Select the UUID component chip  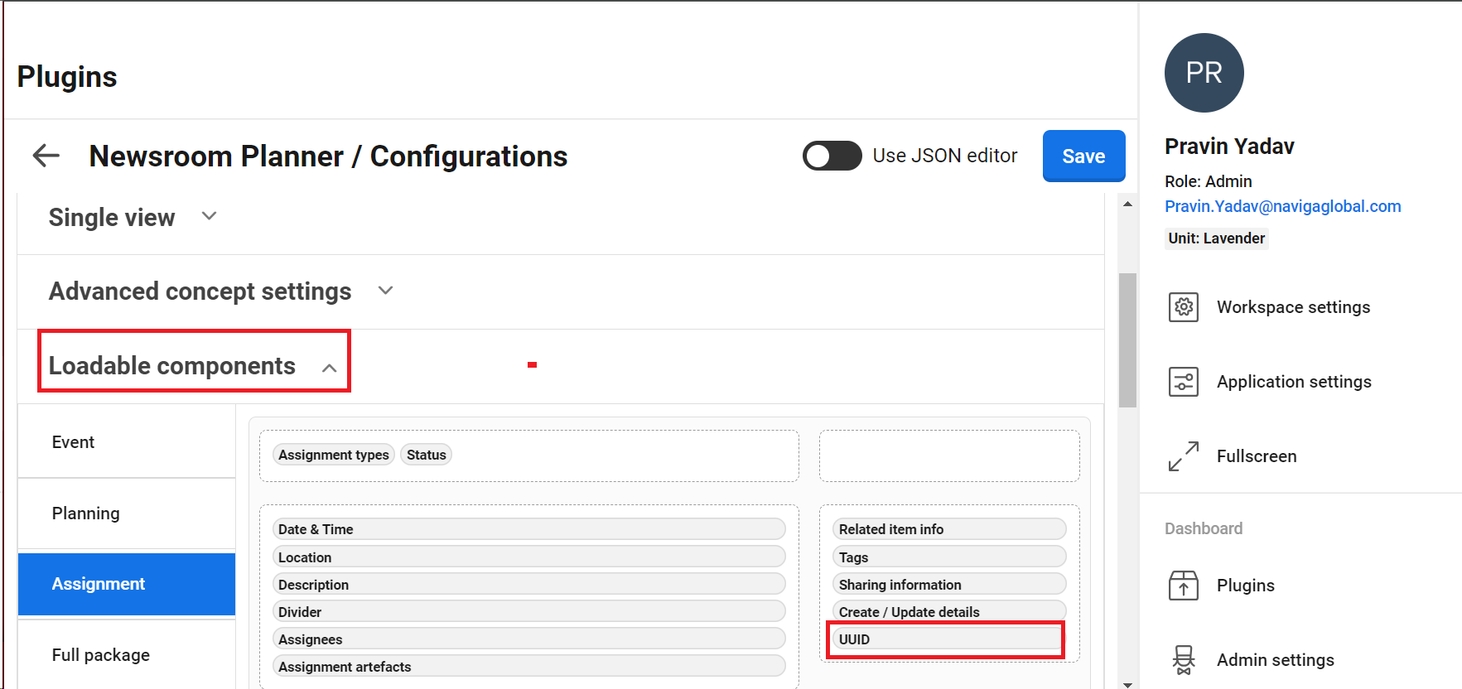click(946, 639)
